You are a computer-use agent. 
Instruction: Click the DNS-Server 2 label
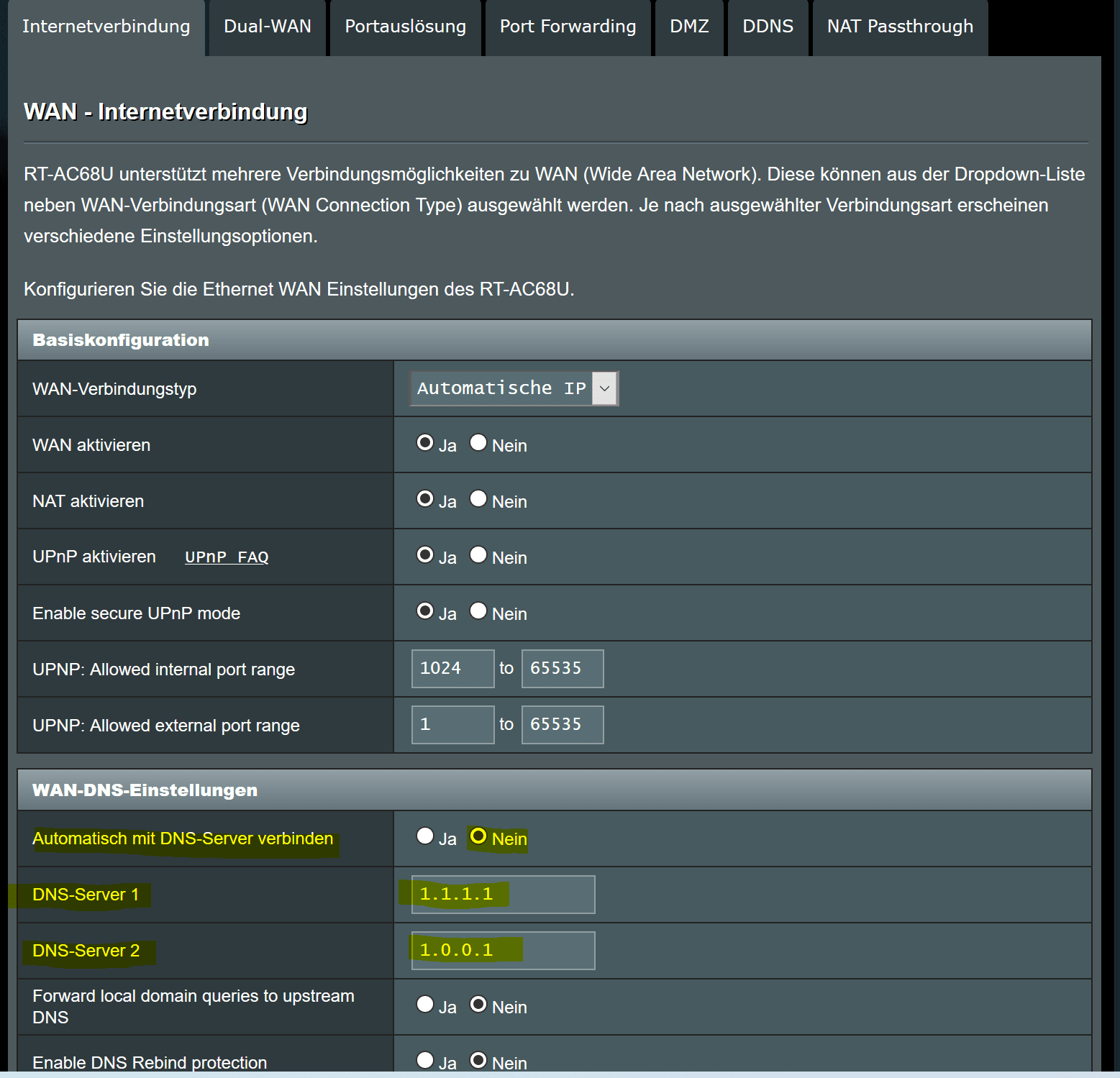coord(86,951)
